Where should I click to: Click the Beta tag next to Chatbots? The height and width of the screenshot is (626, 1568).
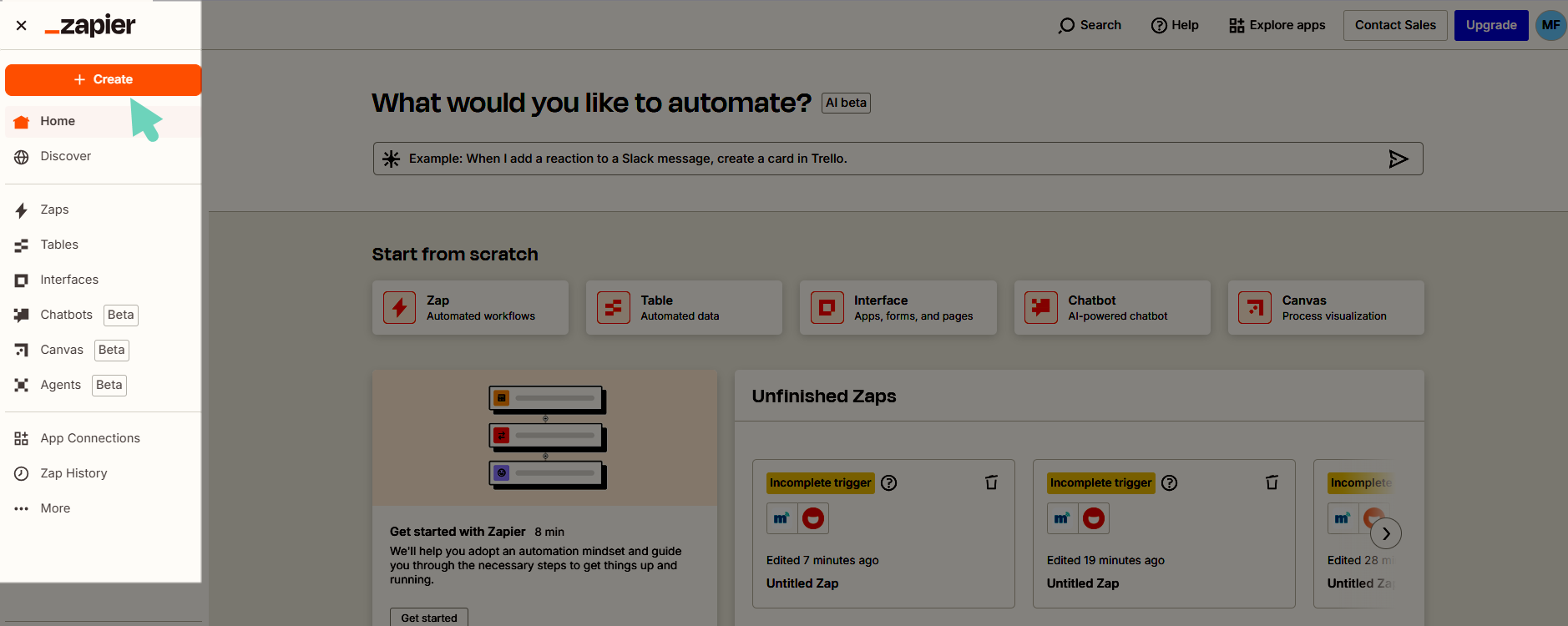point(121,315)
